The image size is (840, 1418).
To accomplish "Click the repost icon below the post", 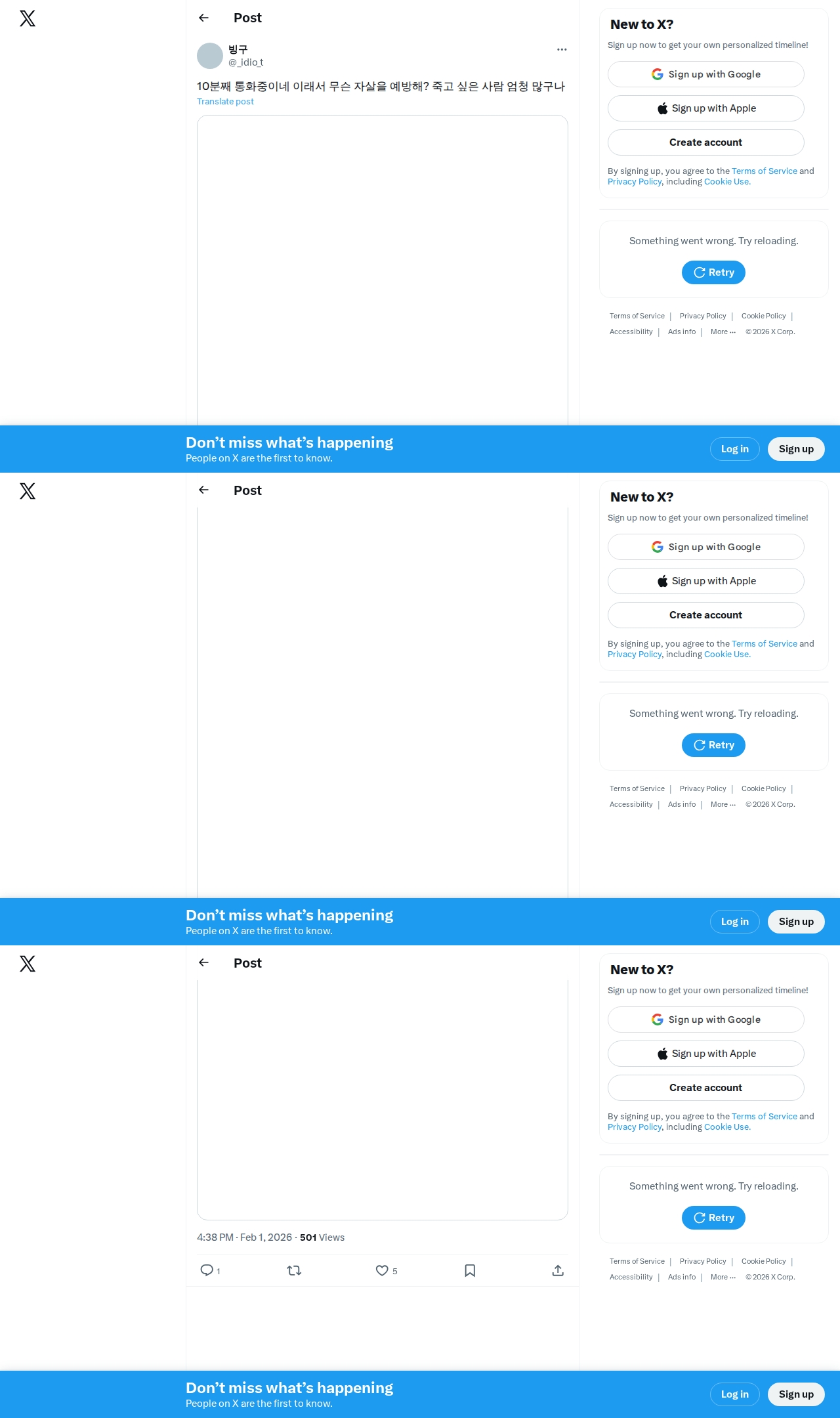I will (294, 1270).
